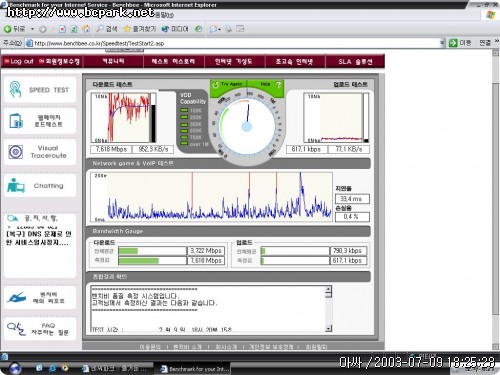Click the IE Back button
The height and width of the screenshot is (375, 500).
14,29
